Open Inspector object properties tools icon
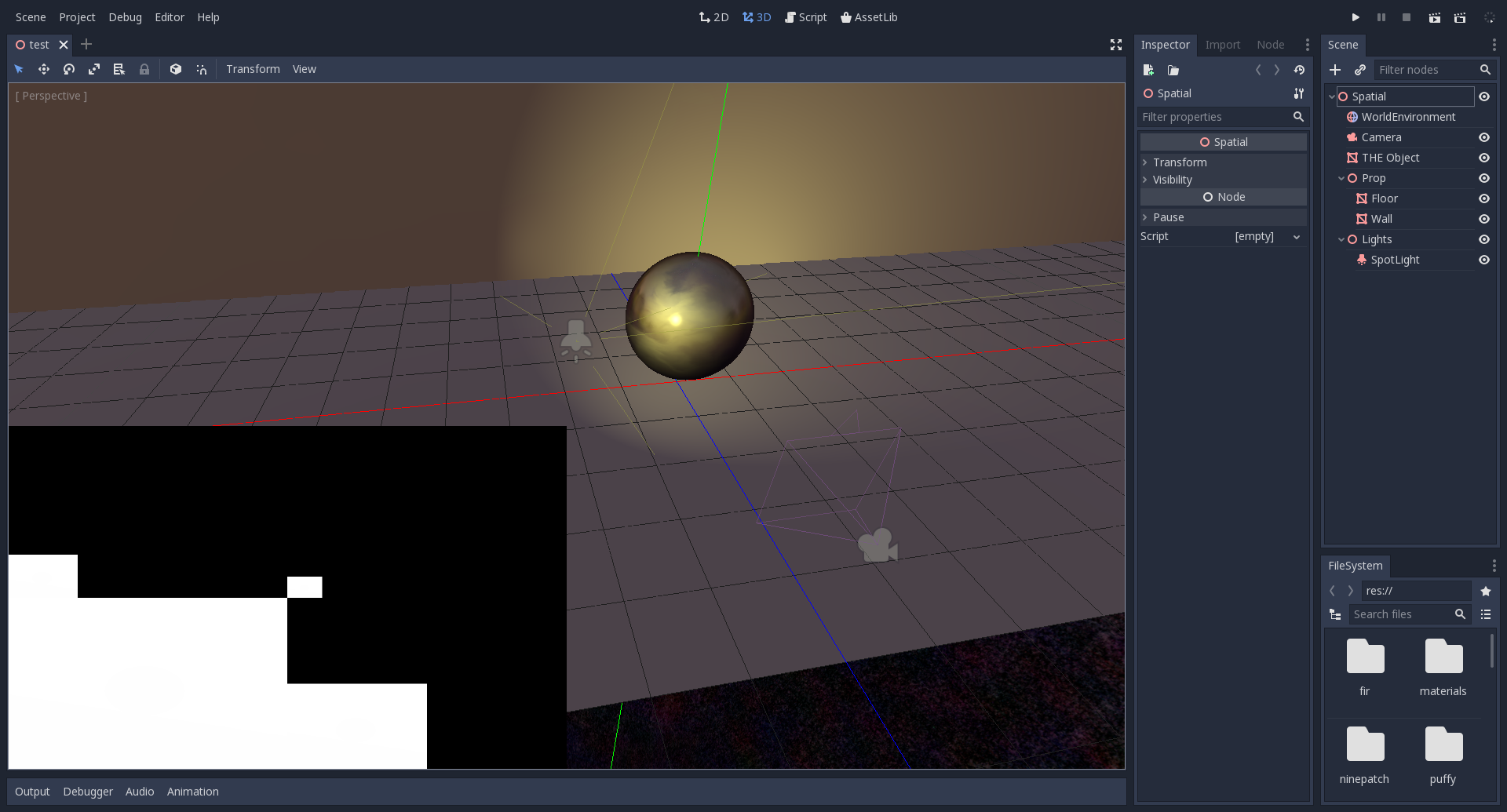 click(1299, 93)
